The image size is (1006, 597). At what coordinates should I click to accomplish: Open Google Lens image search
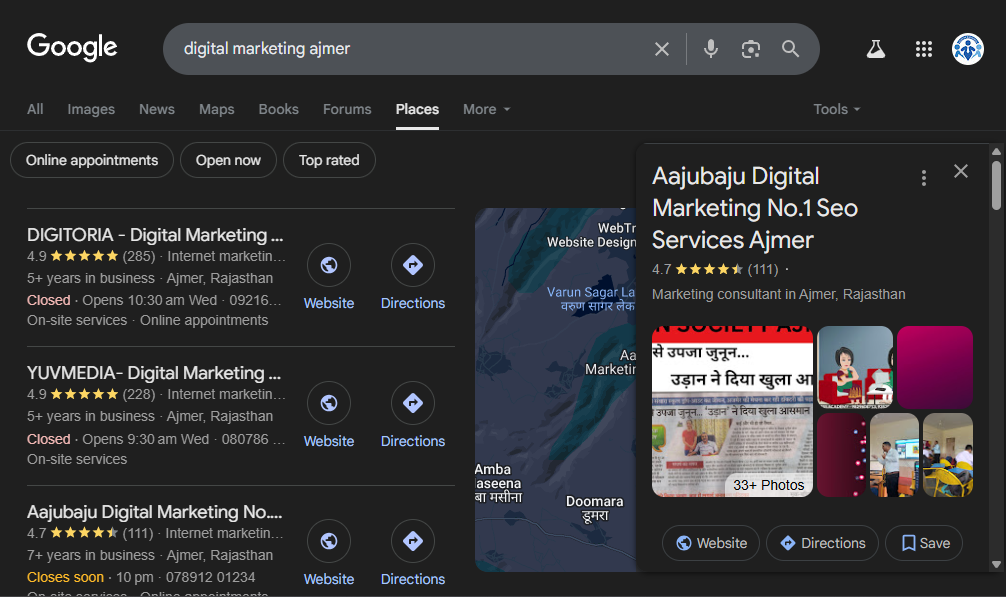751,49
